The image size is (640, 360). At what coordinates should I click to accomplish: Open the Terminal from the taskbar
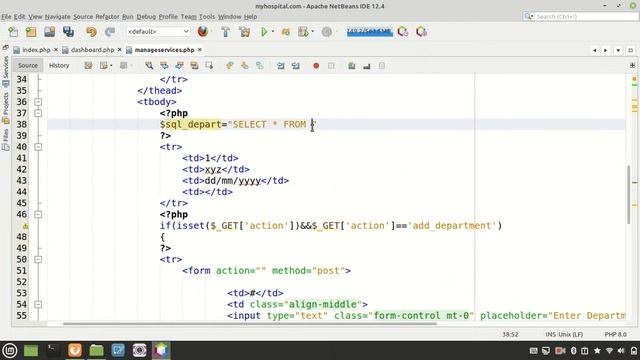click(53, 350)
